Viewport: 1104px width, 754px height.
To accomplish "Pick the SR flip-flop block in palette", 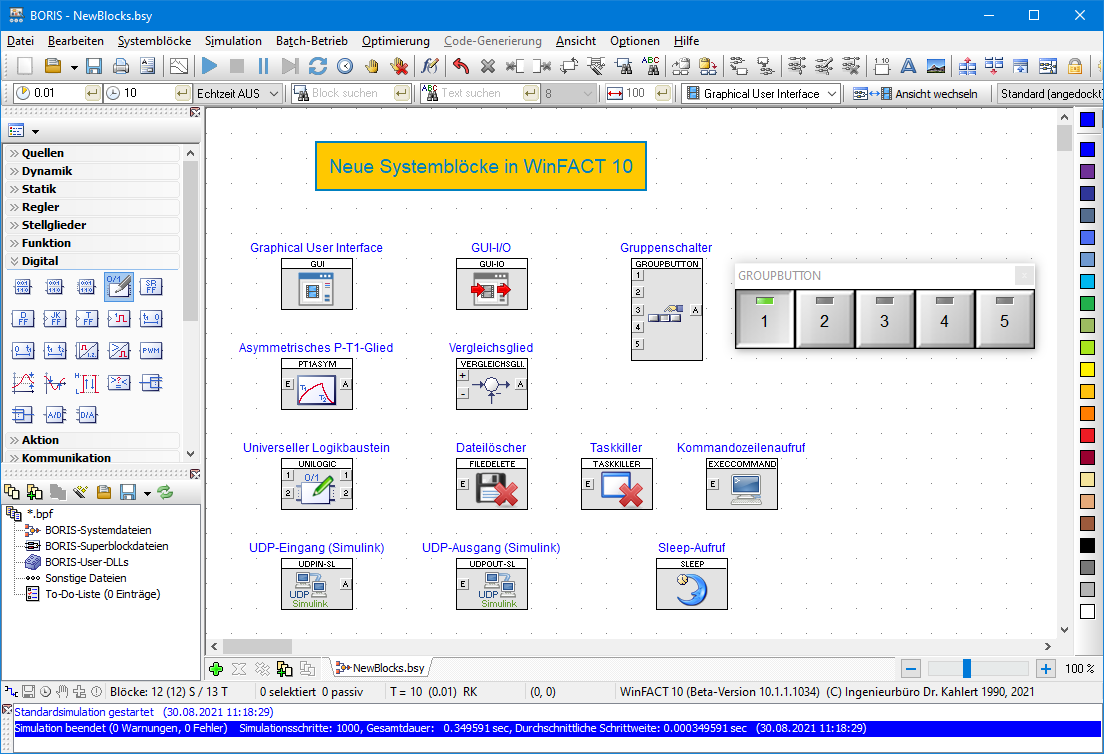I will (151, 287).
